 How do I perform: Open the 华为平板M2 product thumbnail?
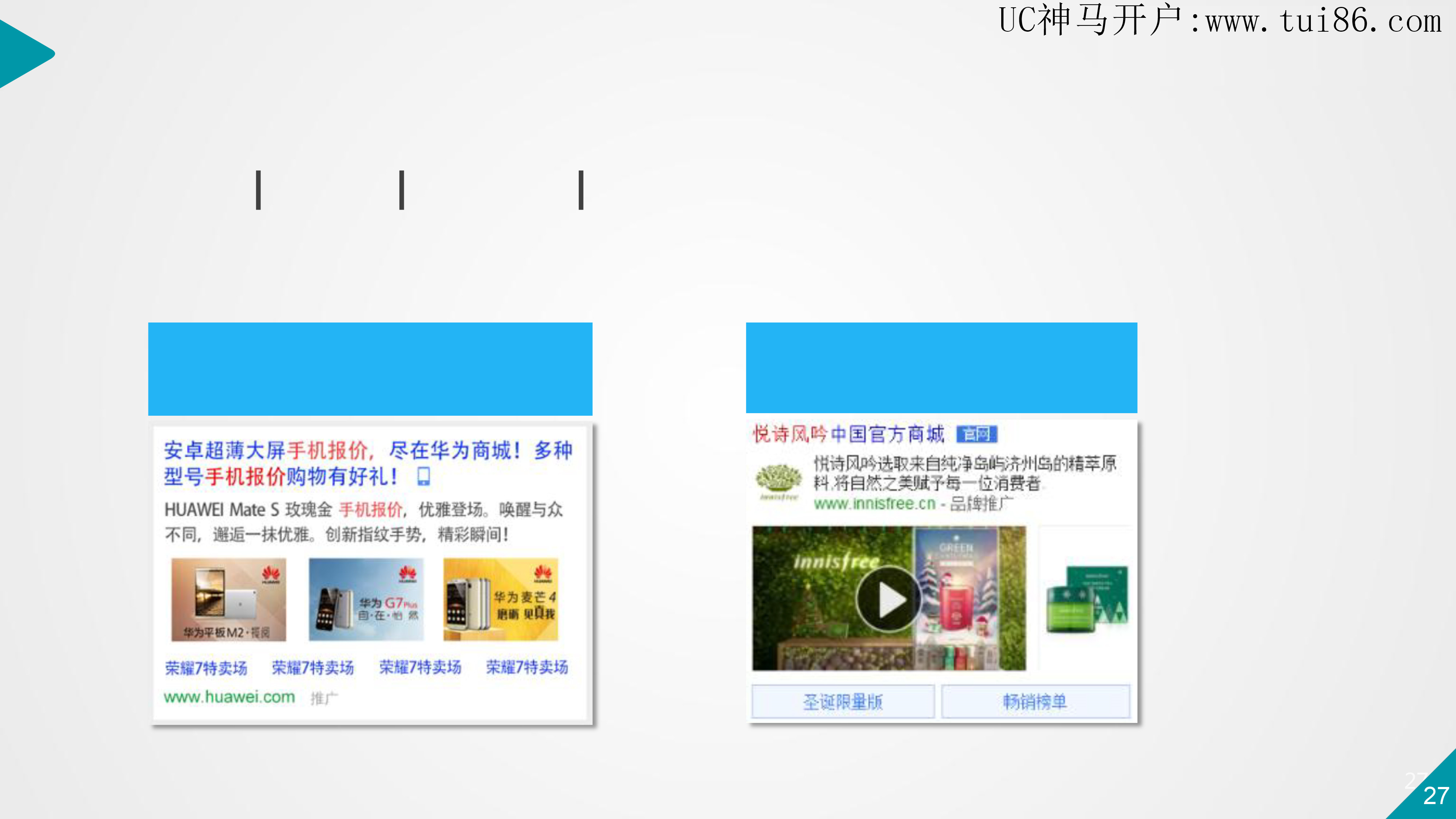click(x=229, y=600)
